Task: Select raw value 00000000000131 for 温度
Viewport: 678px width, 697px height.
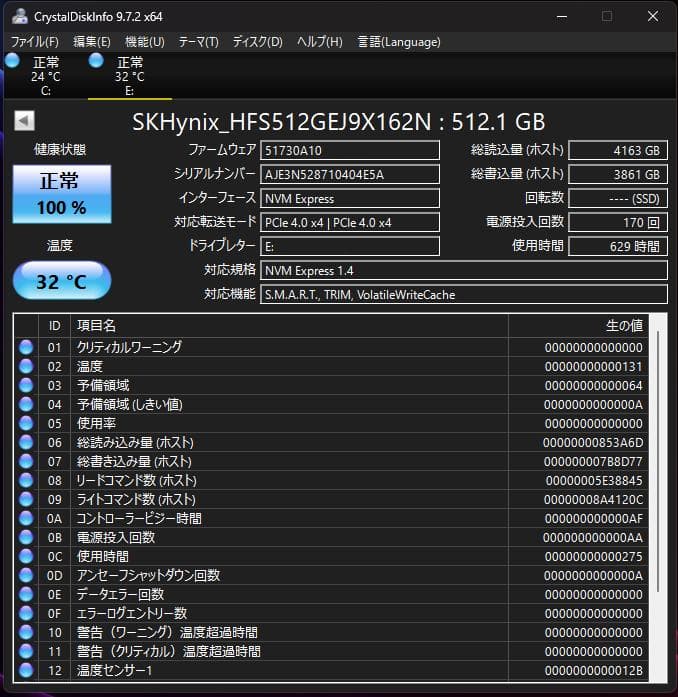Action: 594,367
